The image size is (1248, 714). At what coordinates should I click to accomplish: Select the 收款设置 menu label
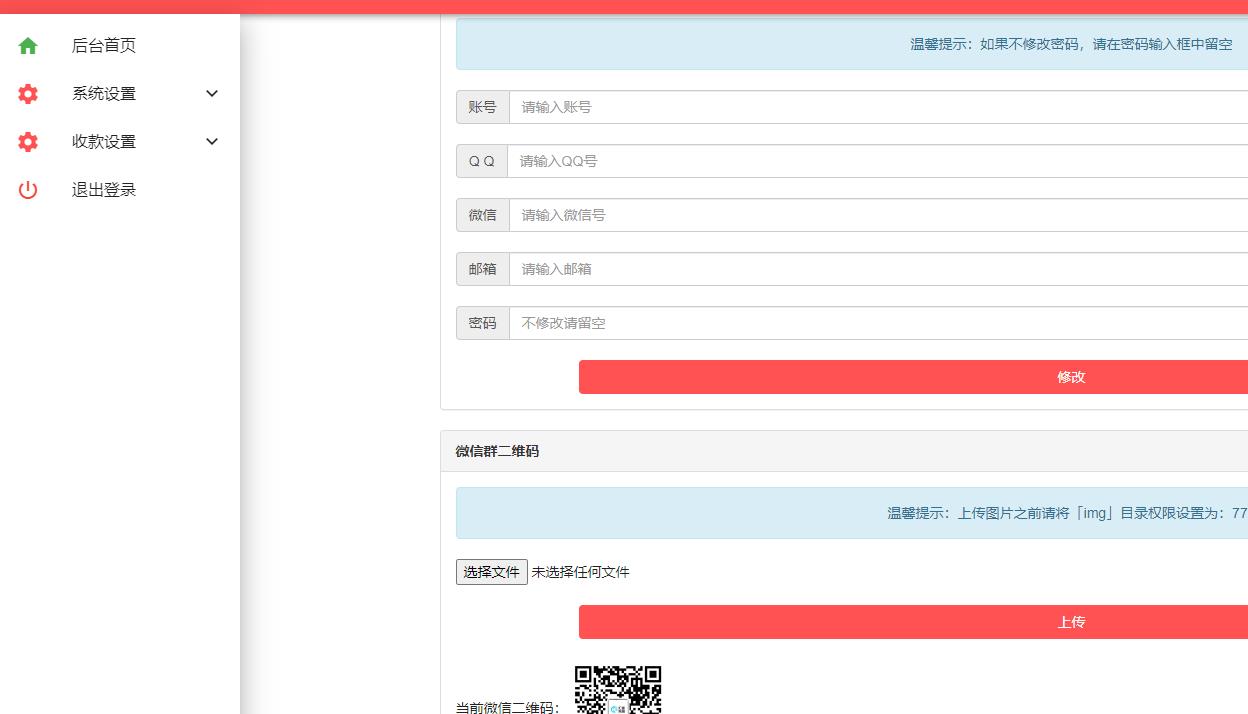104,142
